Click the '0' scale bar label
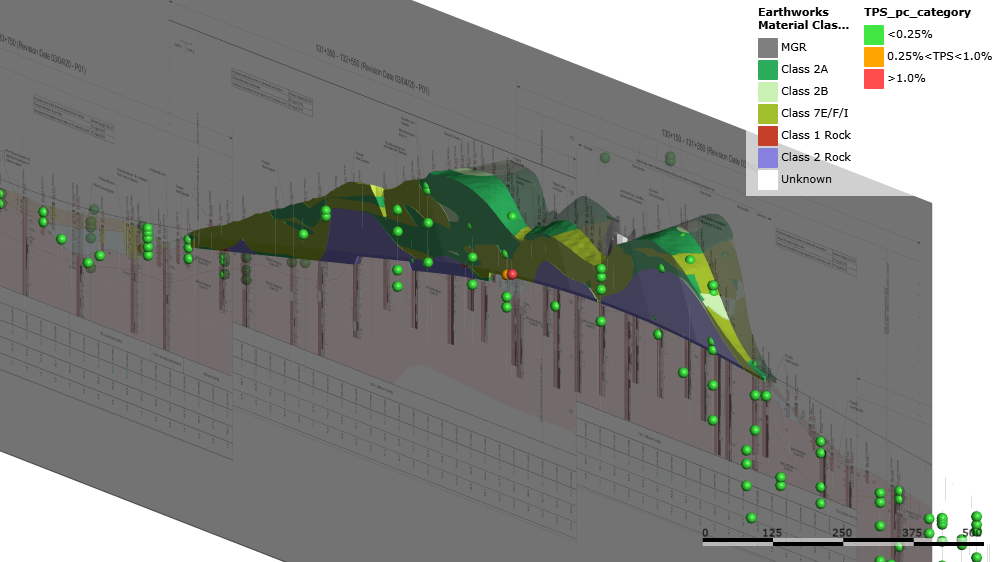The image size is (1000, 562). pyautogui.click(x=705, y=533)
